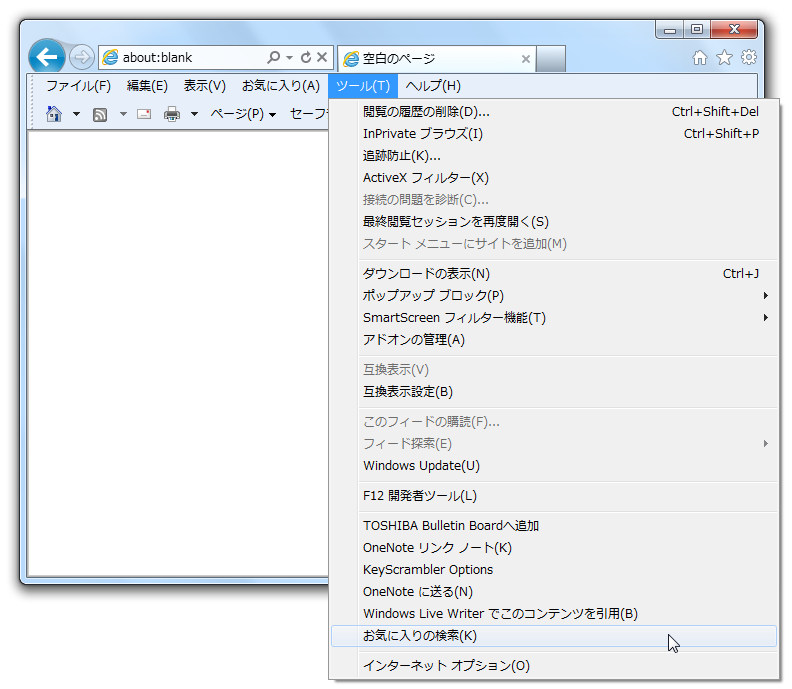Maximize the Internet Explorer window
The height and width of the screenshot is (689, 792).
click(697, 29)
